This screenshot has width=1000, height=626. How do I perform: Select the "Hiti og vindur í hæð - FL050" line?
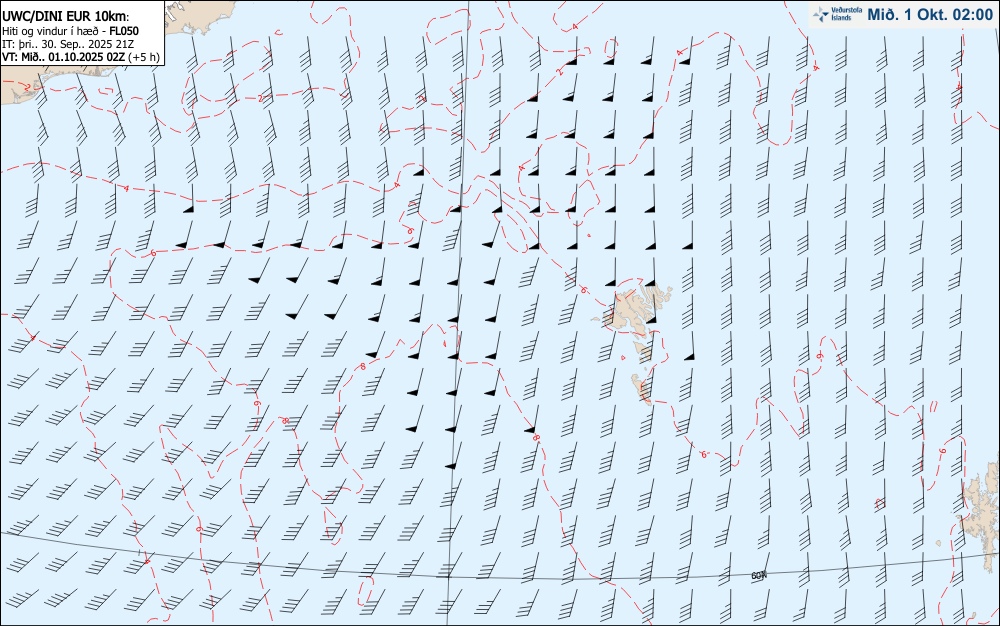click(70, 31)
